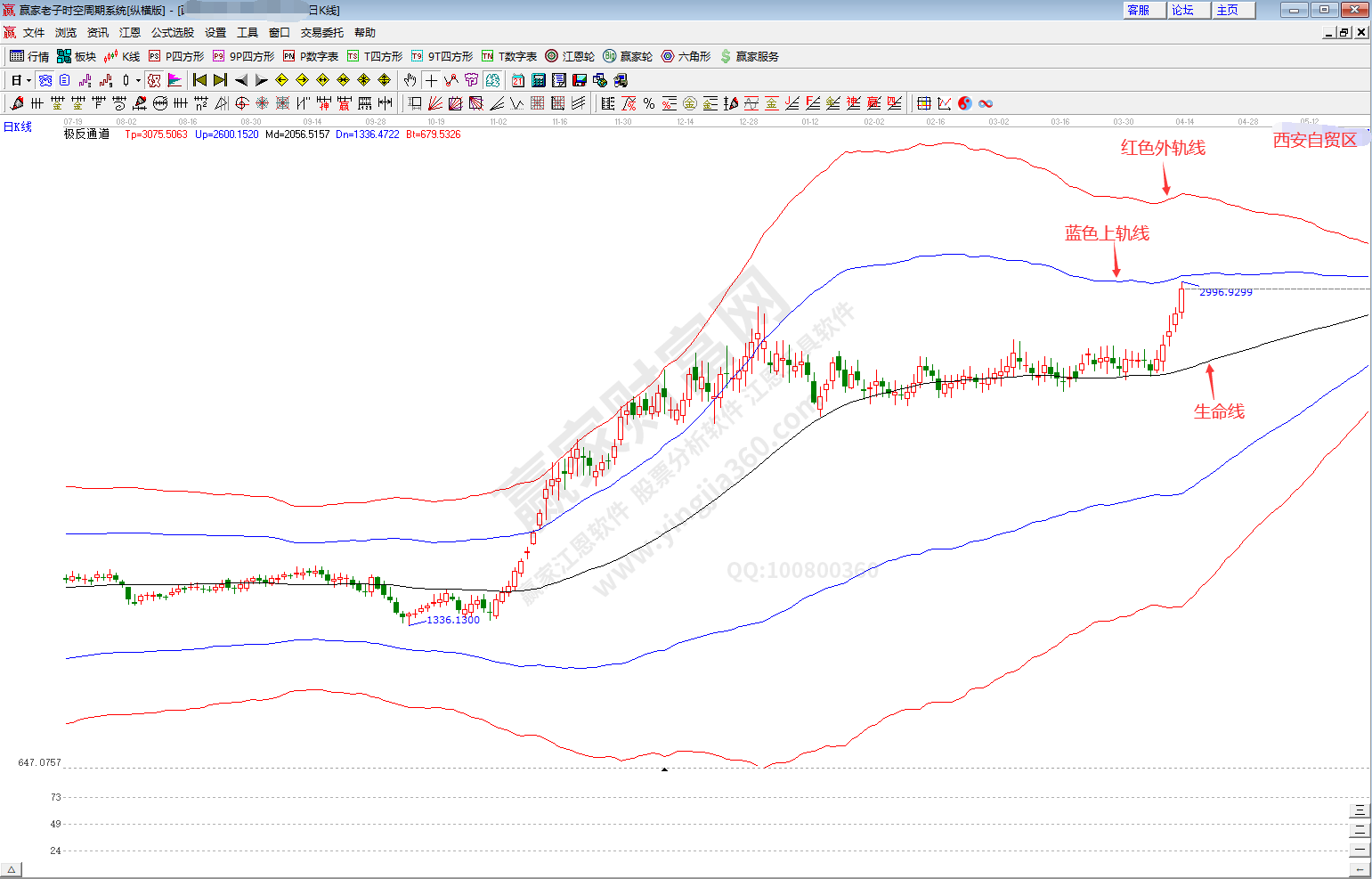Click the 论坛 forum link button
Viewport: 1372px width, 879px height.
click(1188, 10)
